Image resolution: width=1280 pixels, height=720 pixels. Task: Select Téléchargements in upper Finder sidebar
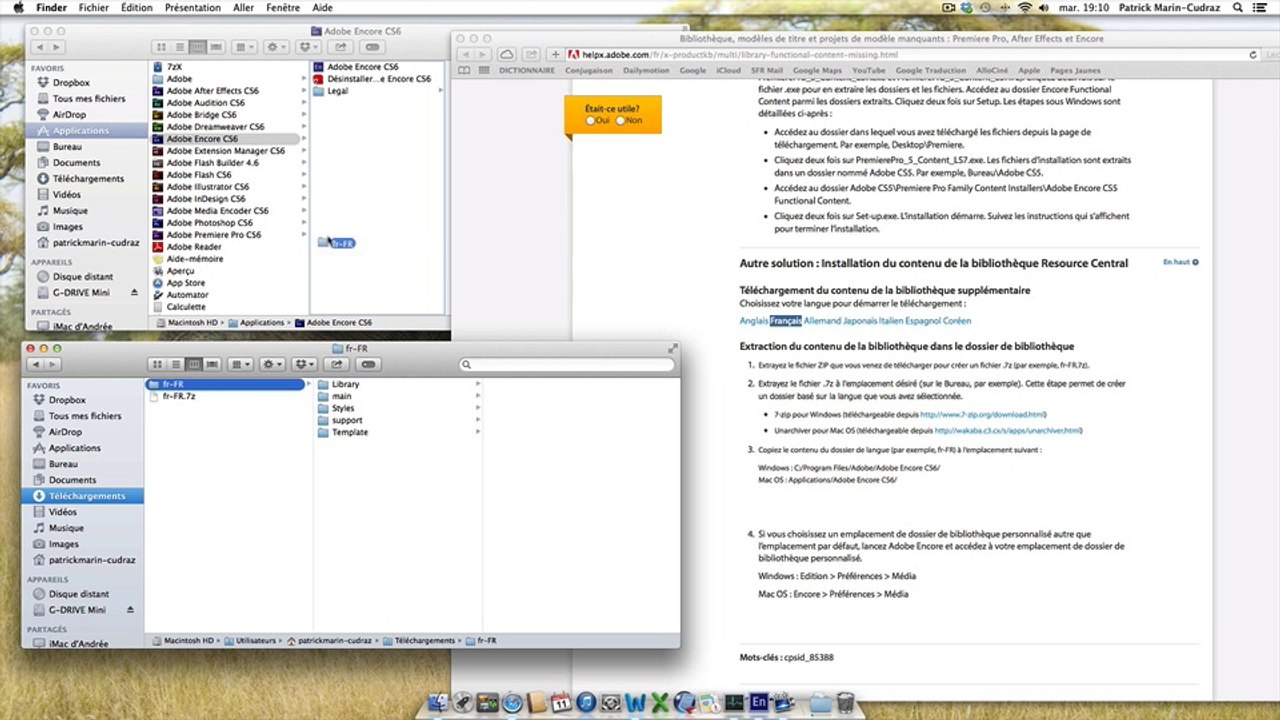(88, 179)
